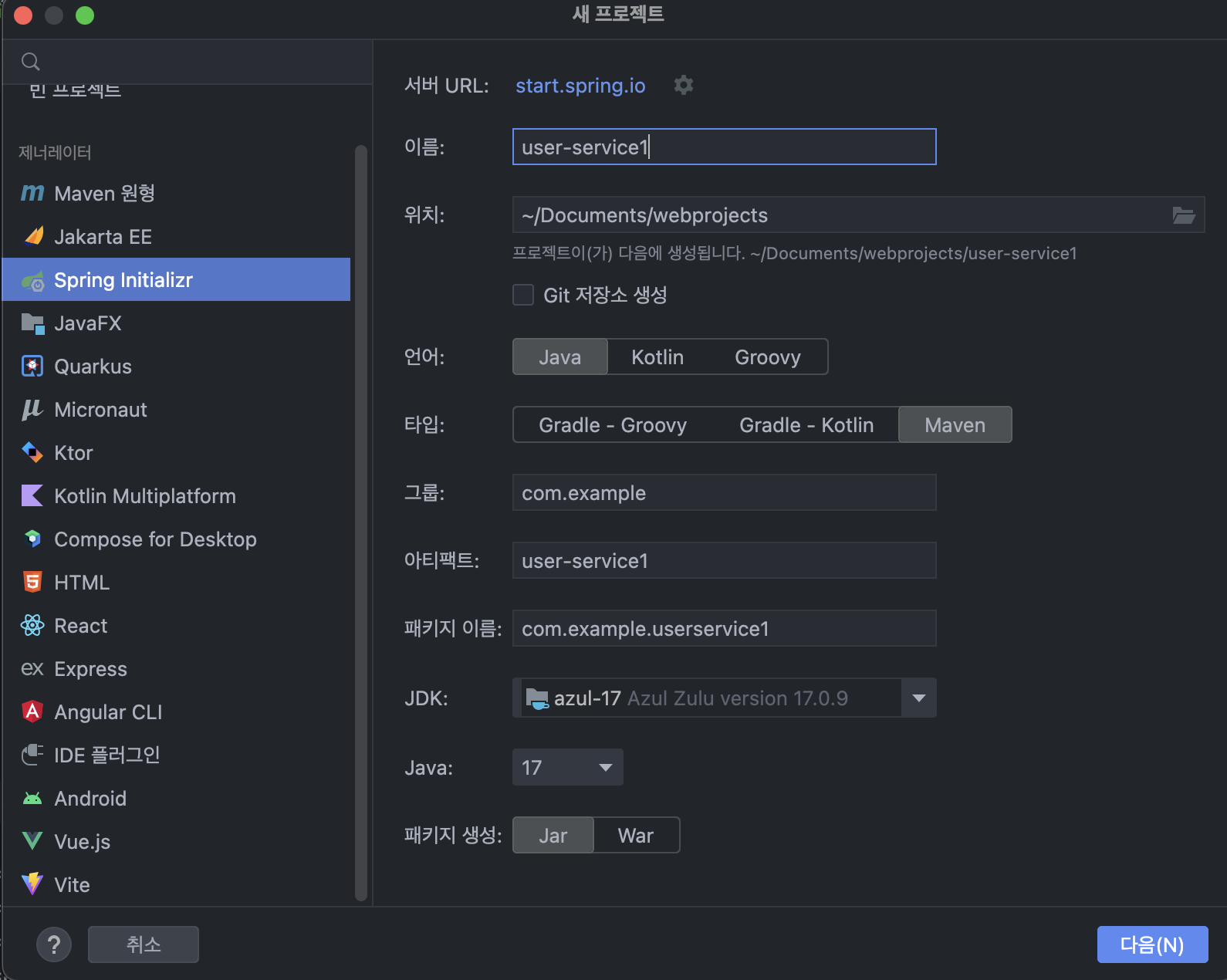Screen dimensions: 1227x980
Task: Select Kotlin Multiplatform generator entry
Action: [177, 496]
